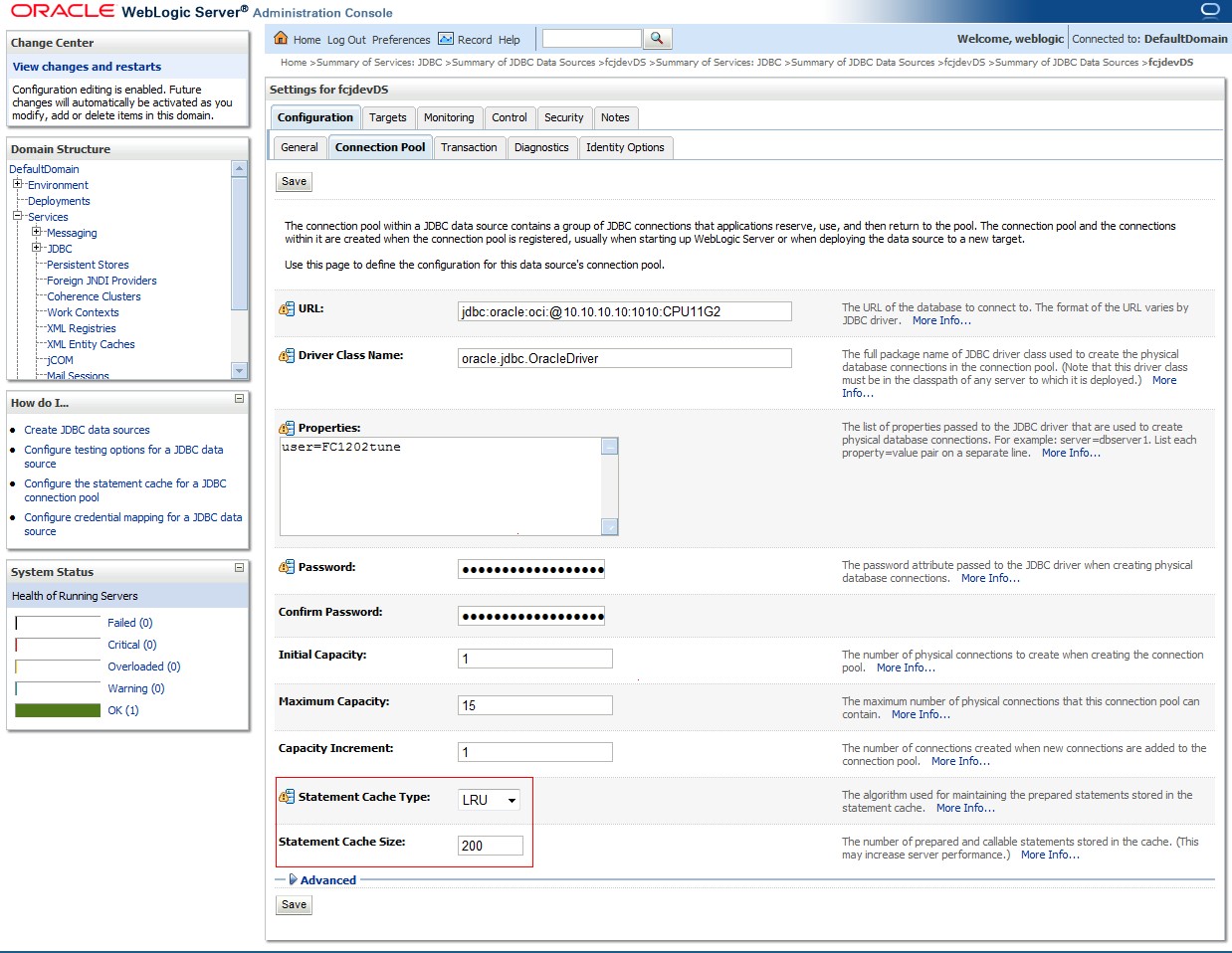Screen dimensions: 1232x953
Task: Click the Failed (0) link
Action: (129, 623)
